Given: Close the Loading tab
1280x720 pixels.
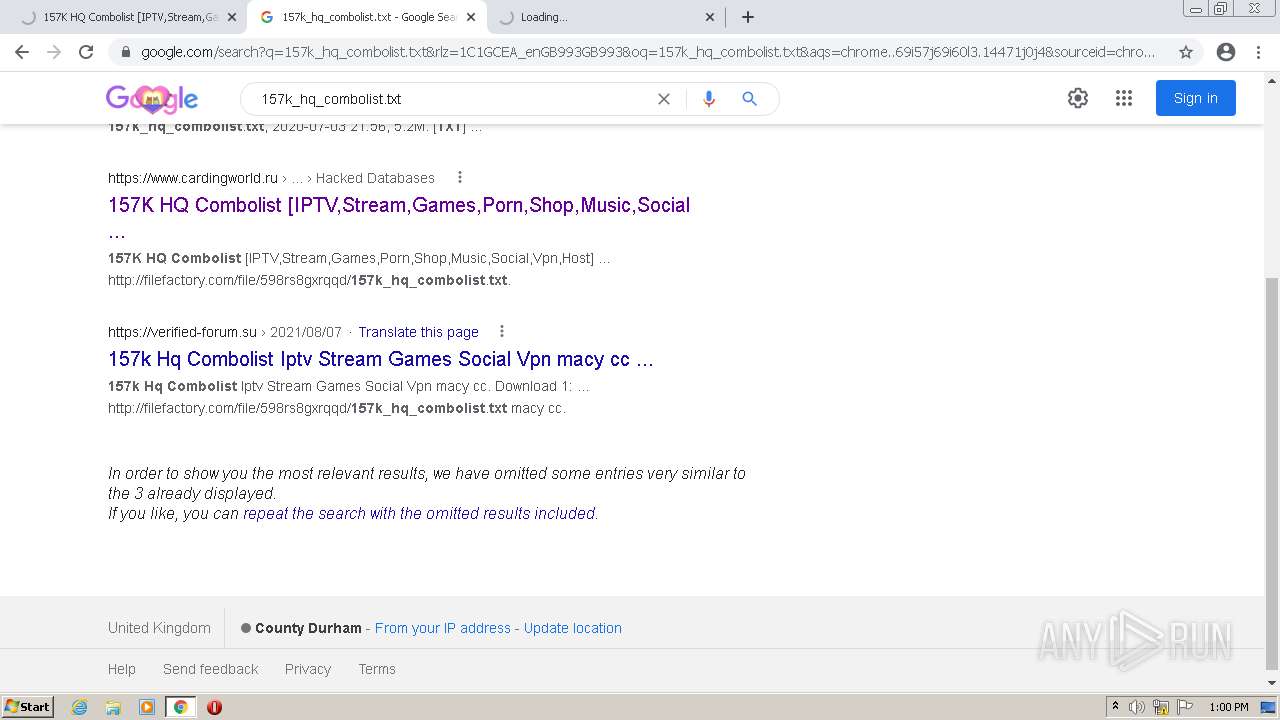Looking at the screenshot, I should tap(710, 17).
